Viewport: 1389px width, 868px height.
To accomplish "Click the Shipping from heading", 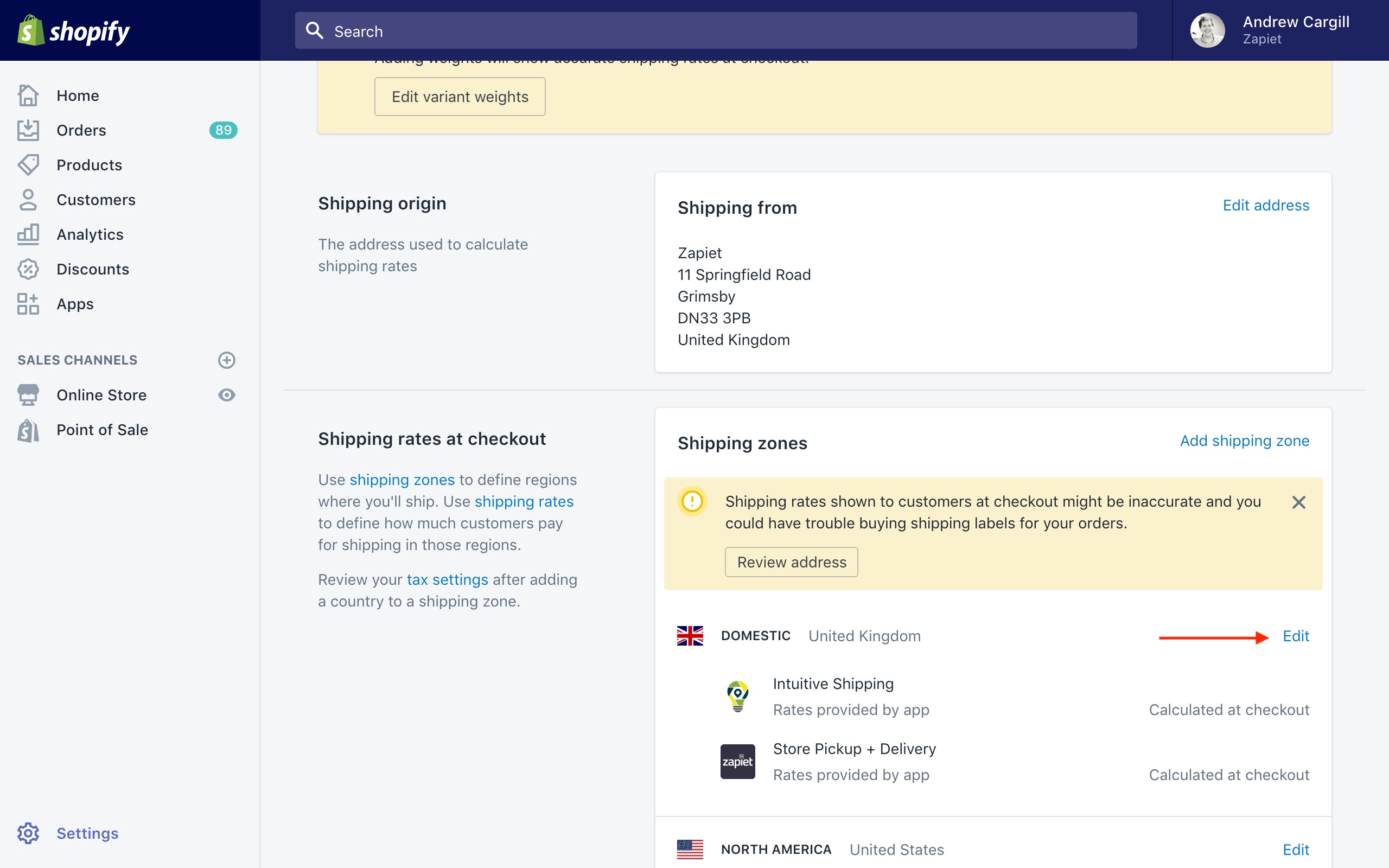I will click(x=737, y=207).
